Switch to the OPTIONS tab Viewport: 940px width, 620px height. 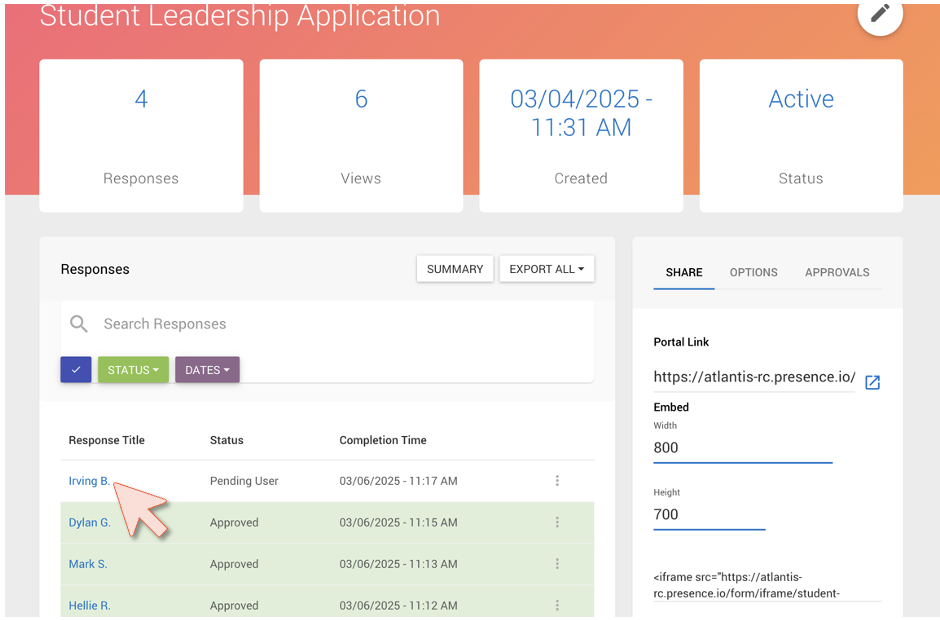point(754,272)
